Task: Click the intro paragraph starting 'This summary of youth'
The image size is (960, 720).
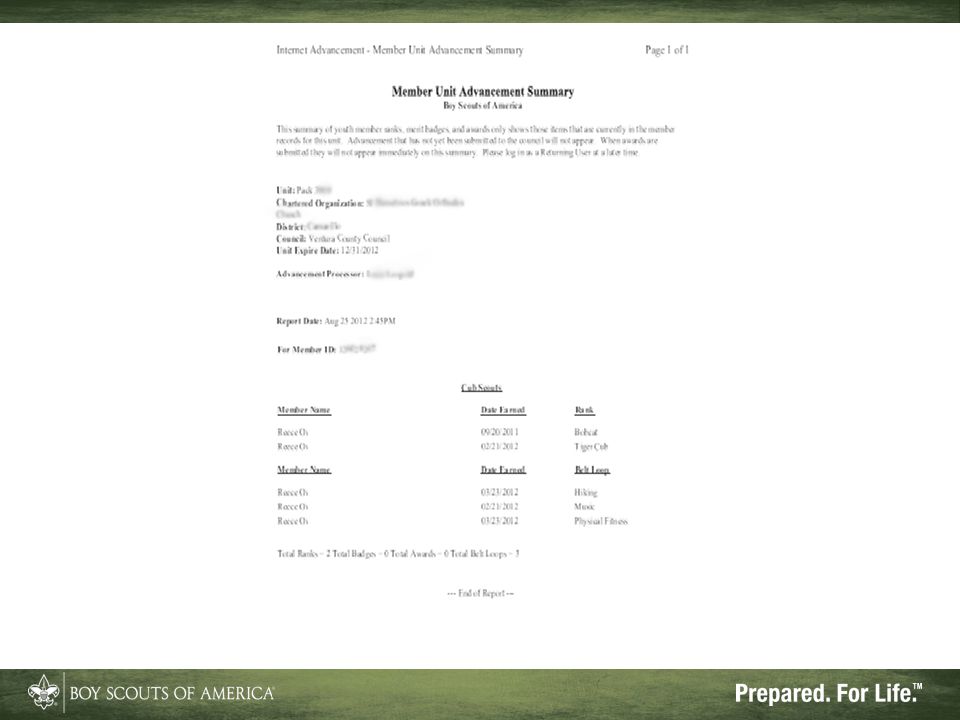Action: (x=476, y=141)
